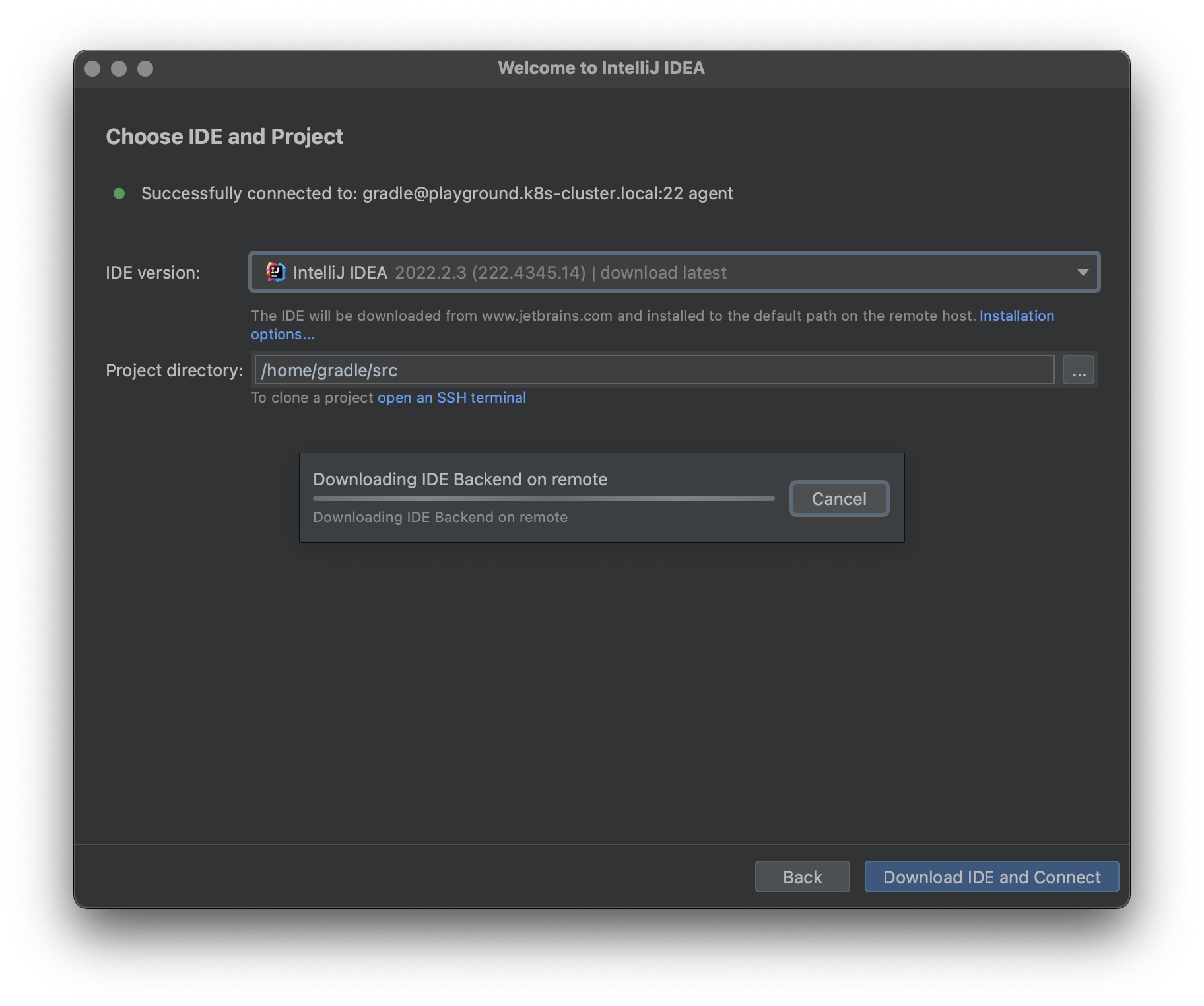Click 'To clone a project' hint text
Image resolution: width=1204 pixels, height=1006 pixels.
(312, 397)
